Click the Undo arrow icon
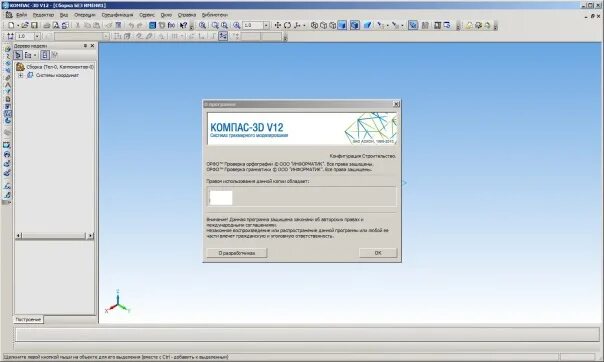The width and height of the screenshot is (604, 362). point(131,25)
